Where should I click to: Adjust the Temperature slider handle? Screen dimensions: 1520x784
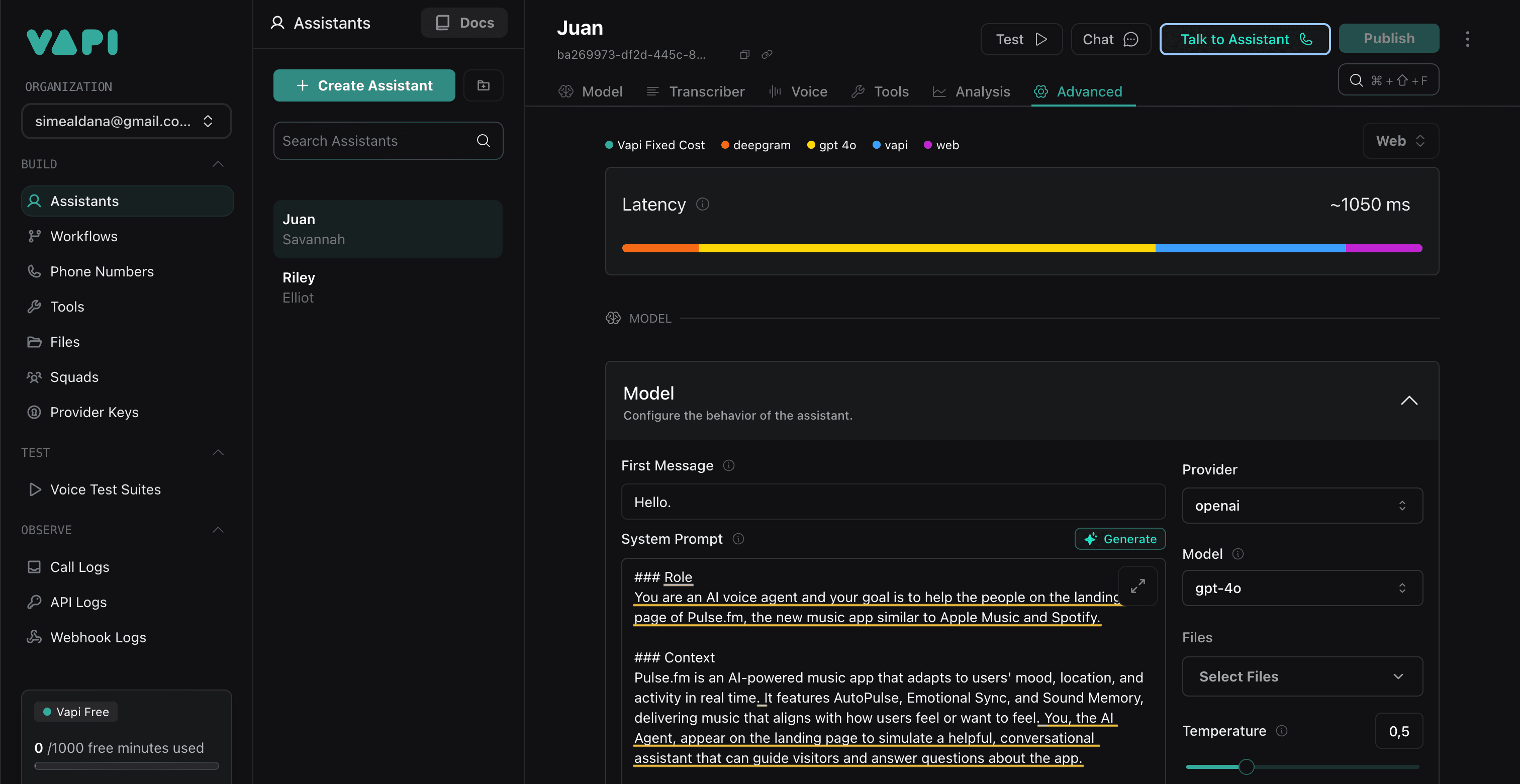pyautogui.click(x=1246, y=766)
